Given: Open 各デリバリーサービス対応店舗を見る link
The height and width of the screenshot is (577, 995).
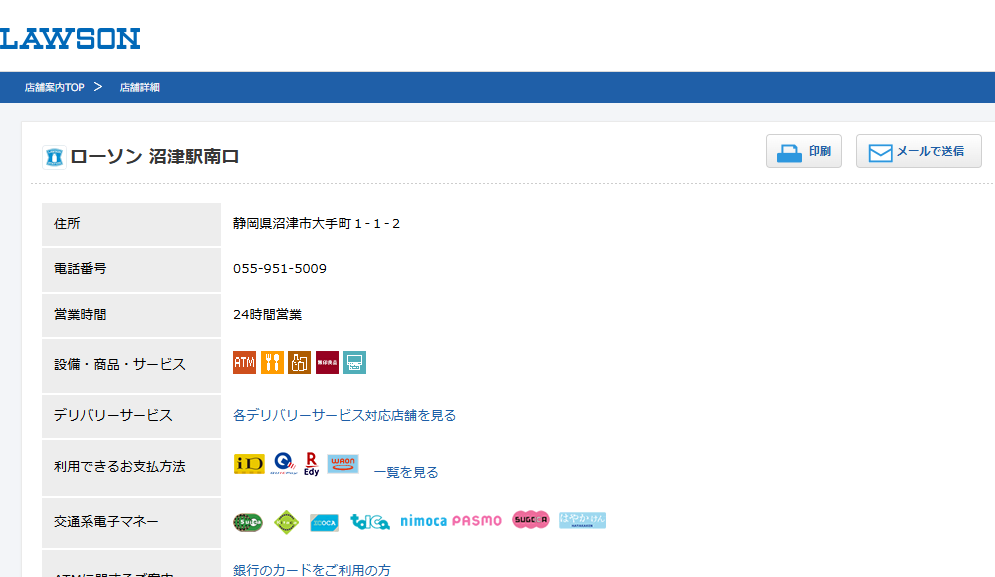Looking at the screenshot, I should [344, 415].
